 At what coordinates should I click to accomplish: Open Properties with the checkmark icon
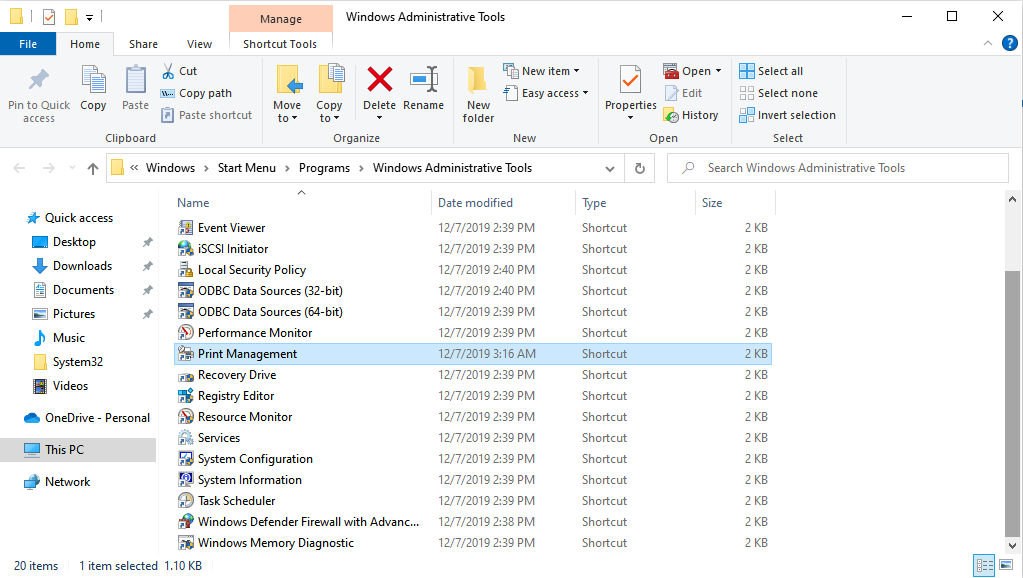pos(630,80)
